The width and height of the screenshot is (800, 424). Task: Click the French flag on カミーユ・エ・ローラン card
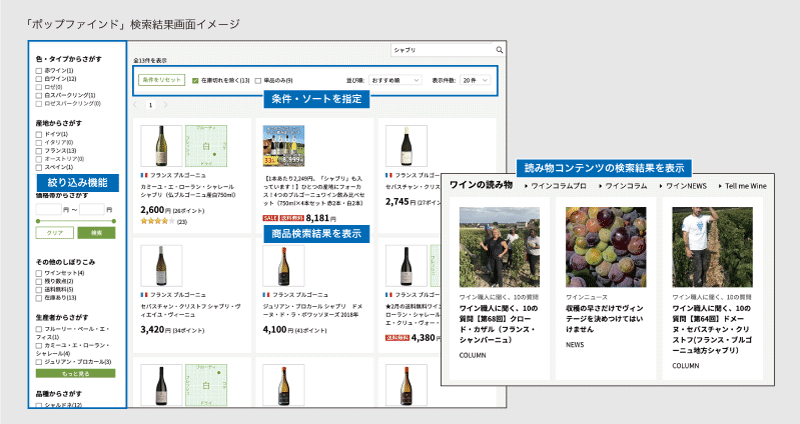(144, 175)
